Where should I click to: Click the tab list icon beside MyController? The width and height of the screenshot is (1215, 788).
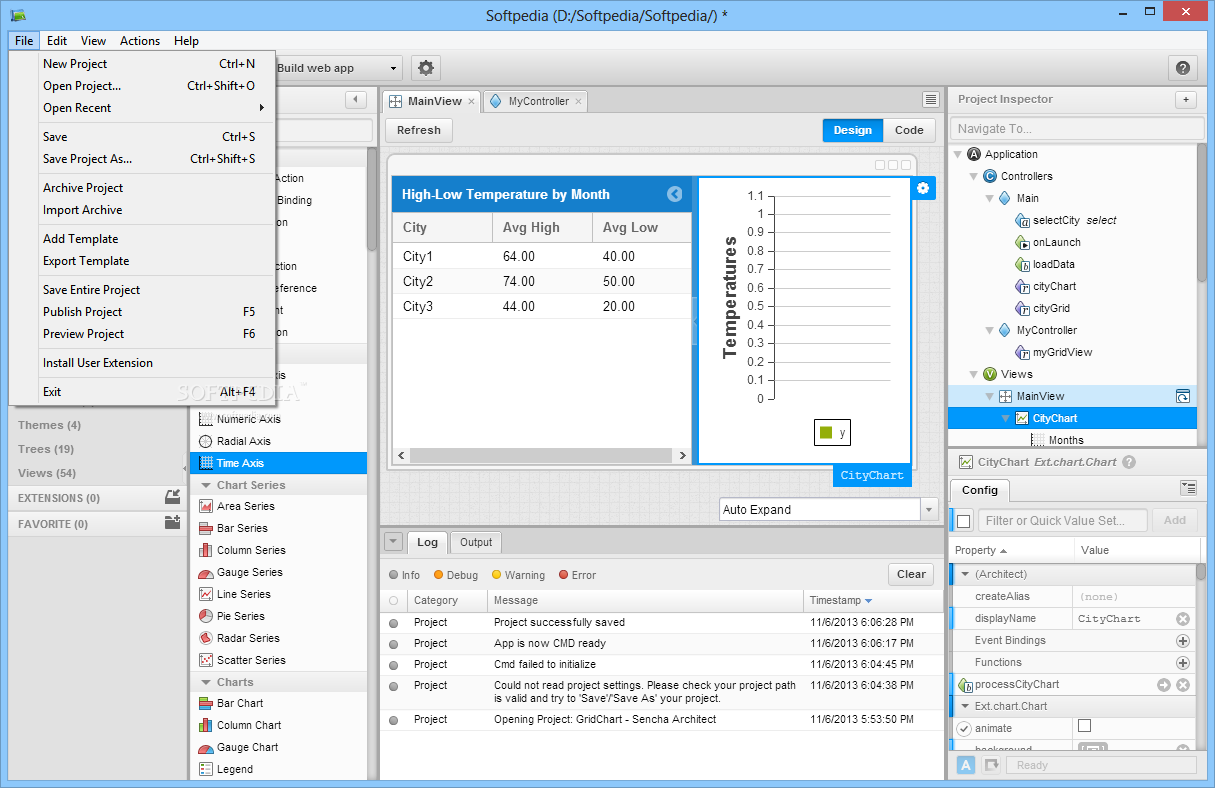tap(931, 100)
